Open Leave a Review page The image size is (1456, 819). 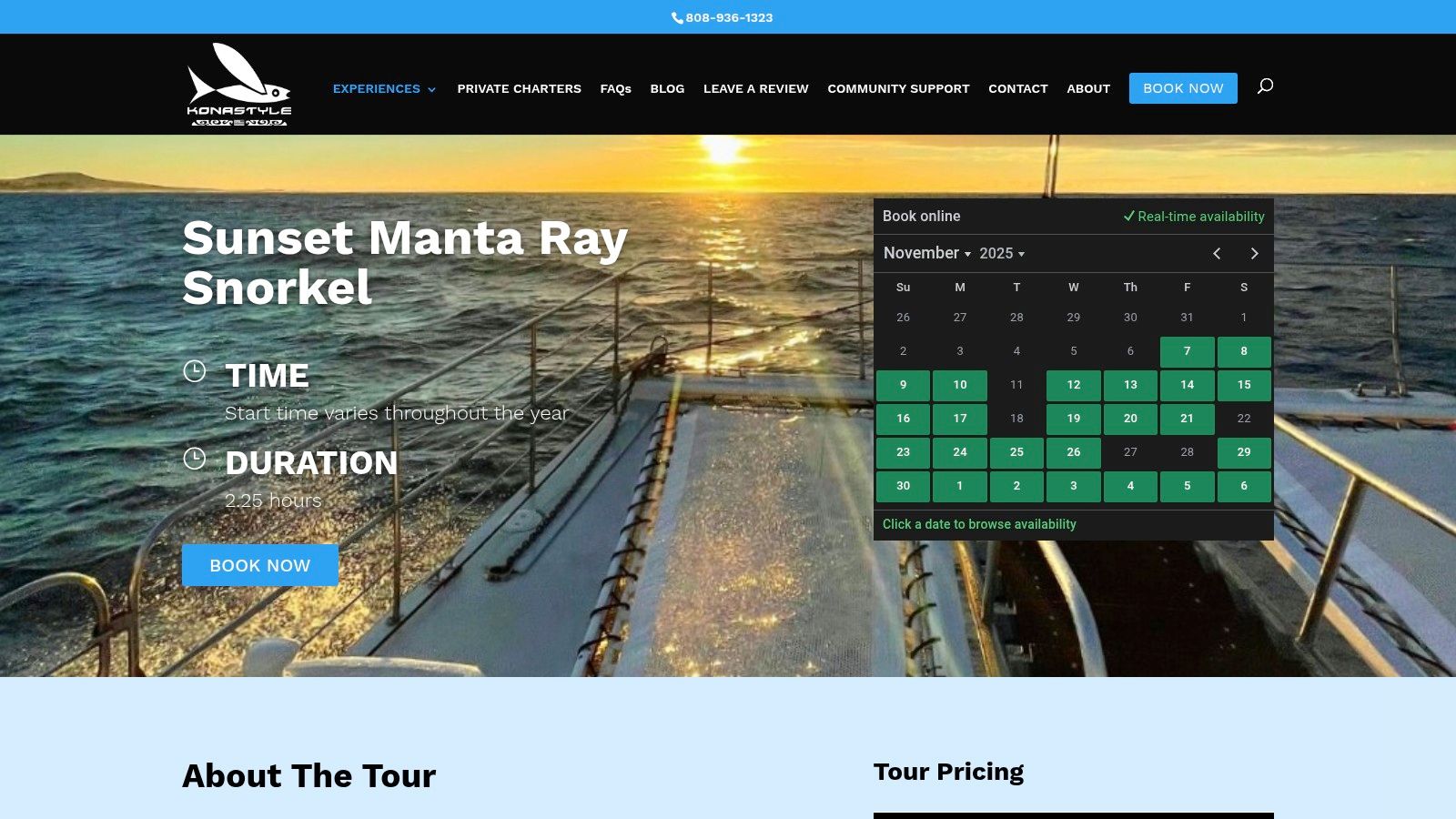tap(755, 89)
